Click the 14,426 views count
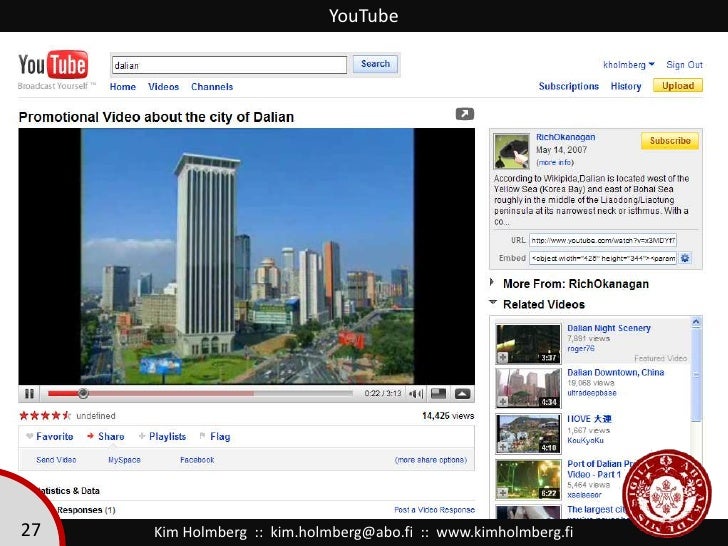This screenshot has width=728, height=546. (448, 416)
